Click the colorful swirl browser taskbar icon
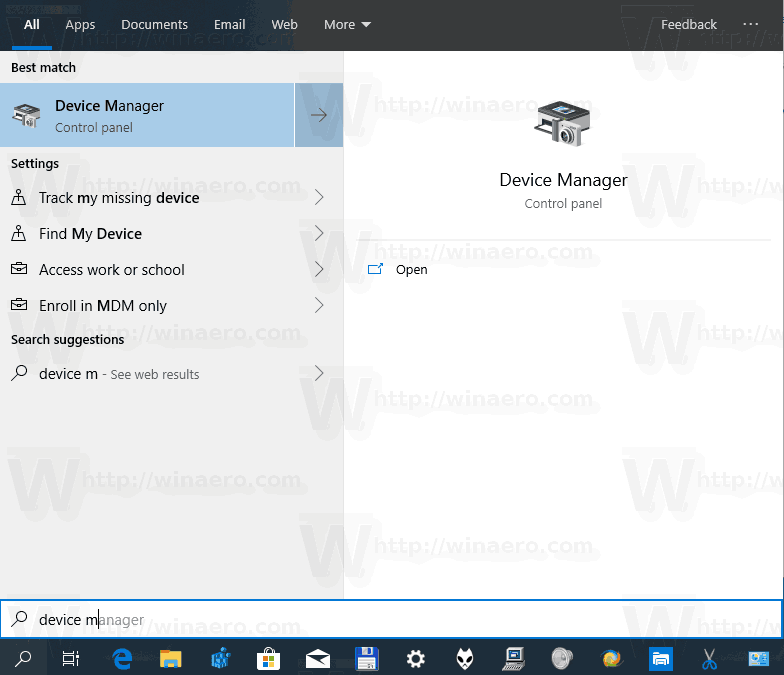Viewport: 784px width, 675px height. (612, 659)
